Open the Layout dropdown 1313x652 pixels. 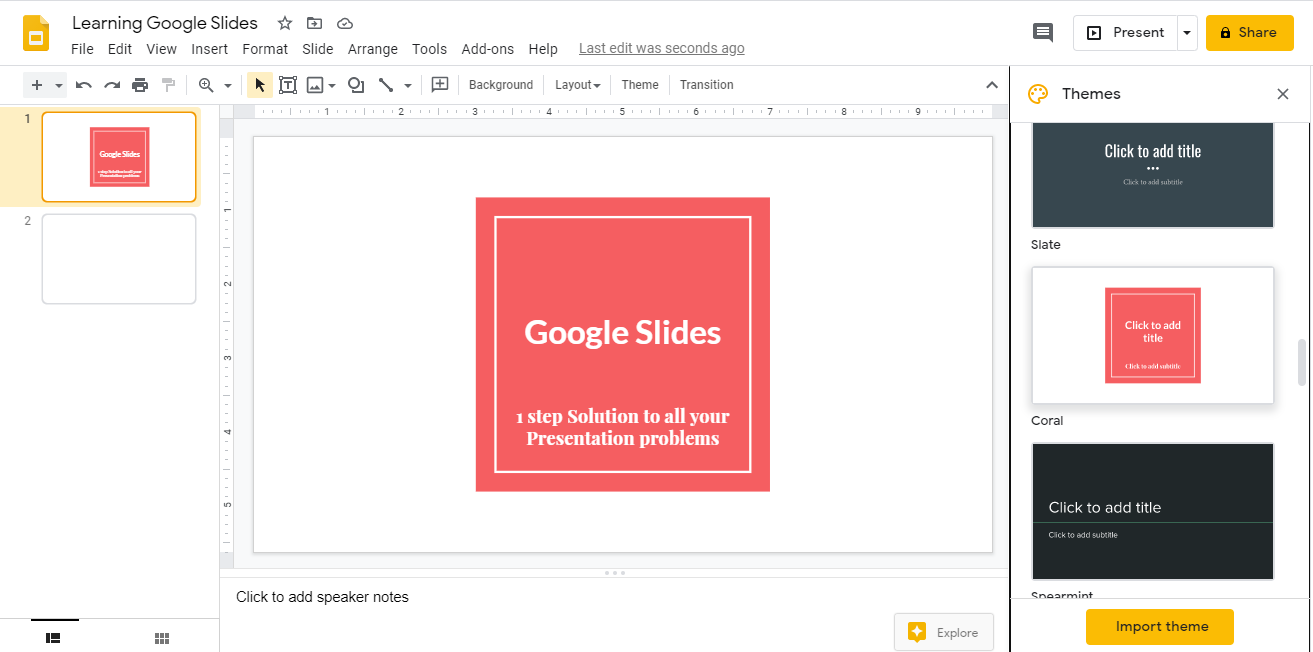click(578, 85)
